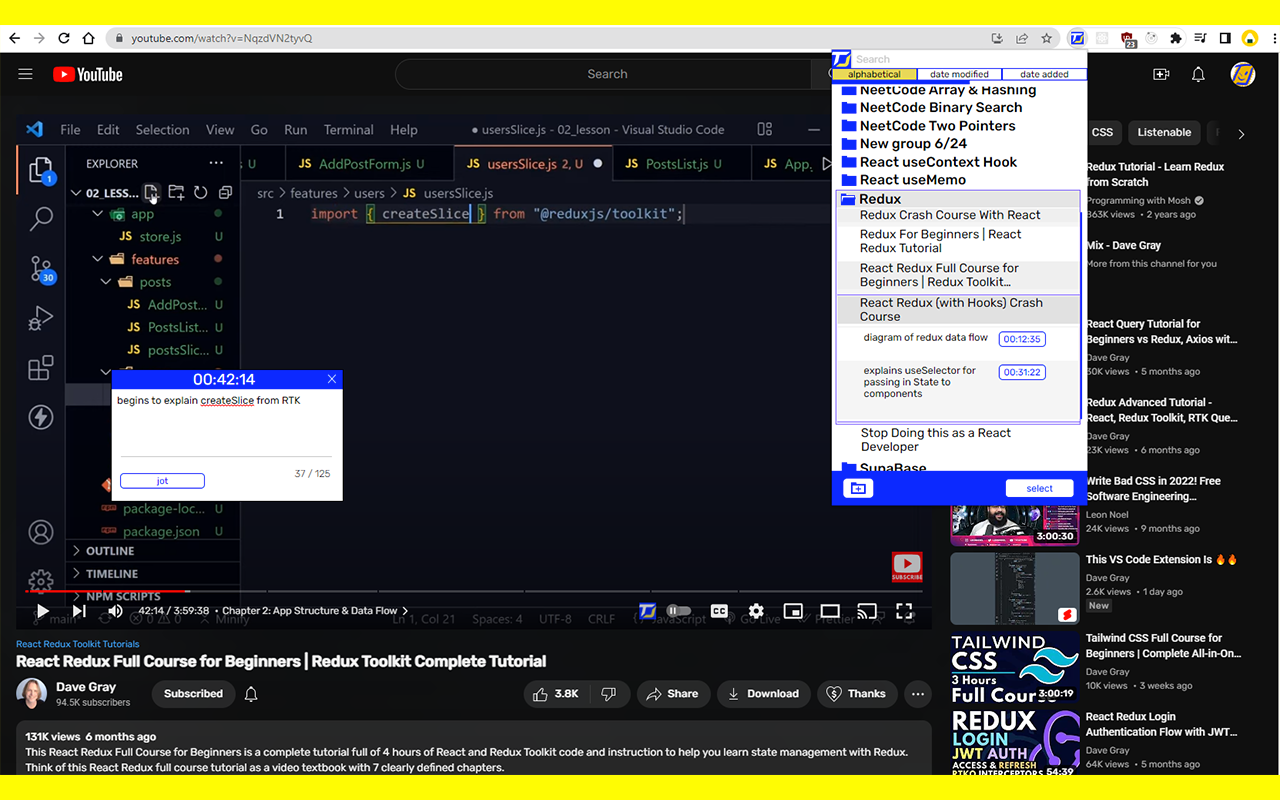Image resolution: width=1280 pixels, height=800 pixels.
Task: Open the YouTube hamburger guide menu
Action: click(26, 74)
